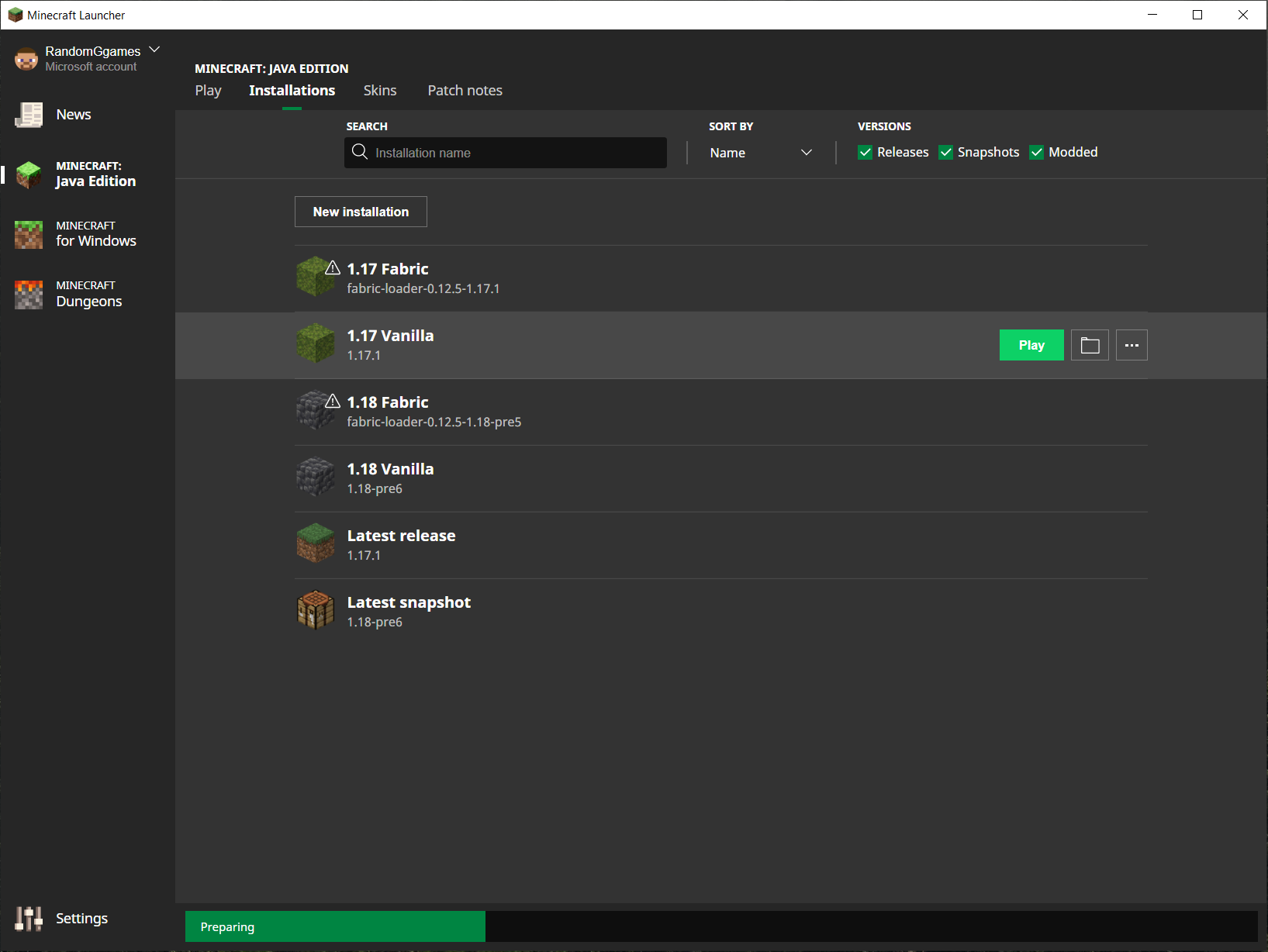Image resolution: width=1268 pixels, height=952 pixels.
Task: Click the RandomGgames account avatar
Action: point(26,59)
